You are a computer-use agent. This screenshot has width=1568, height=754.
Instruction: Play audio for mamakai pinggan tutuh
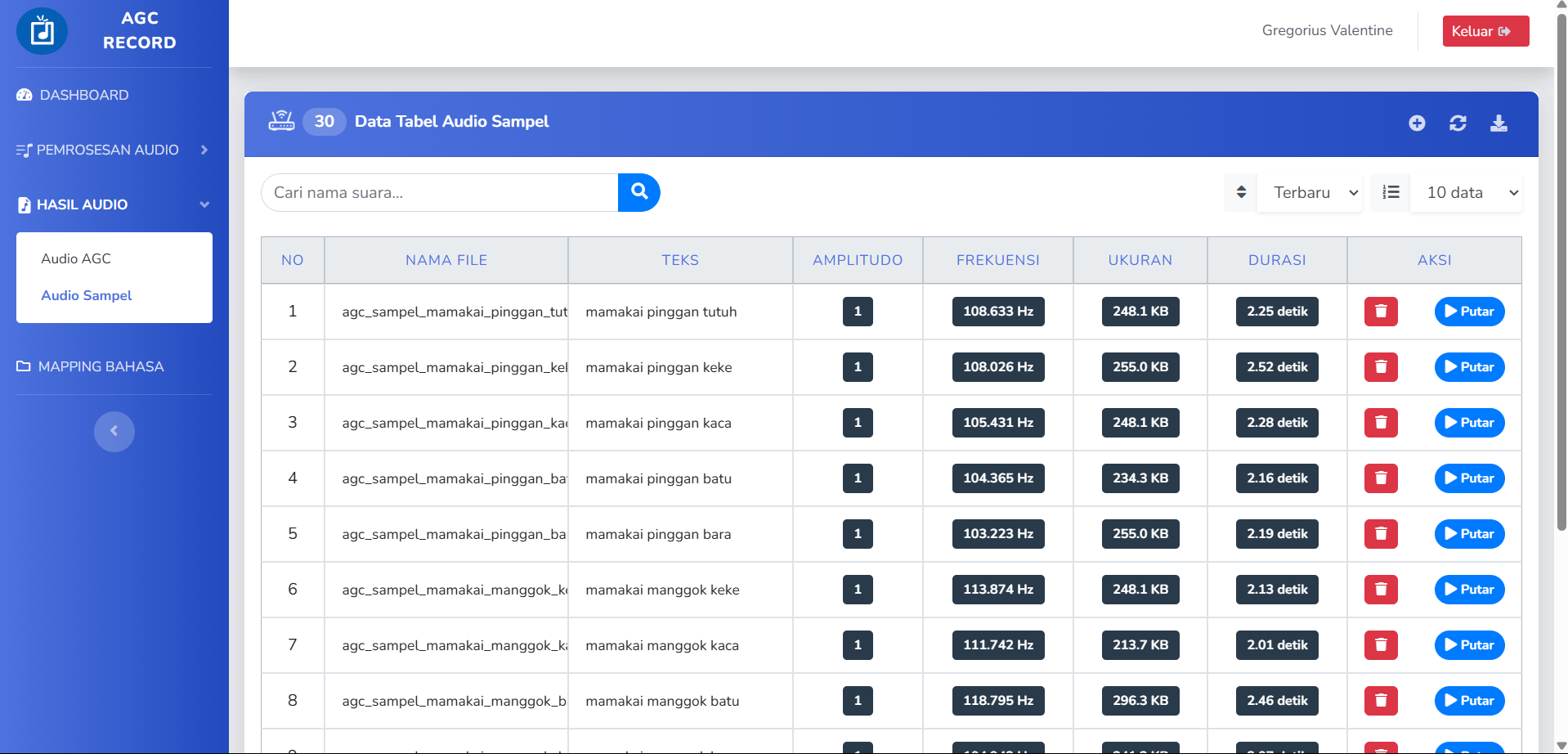point(1469,312)
